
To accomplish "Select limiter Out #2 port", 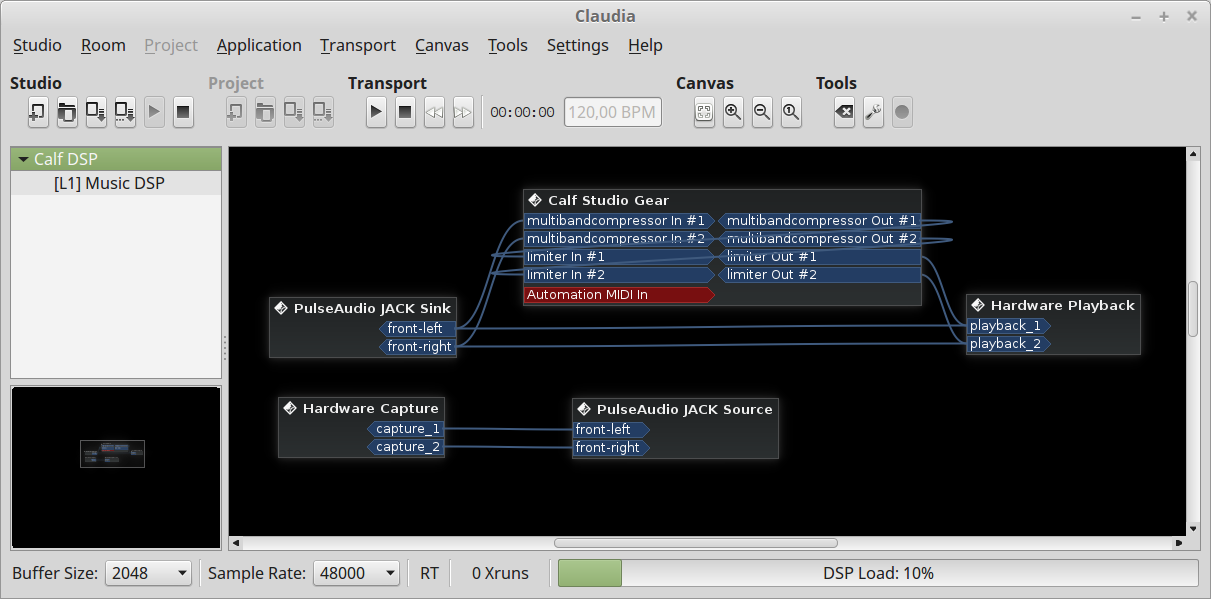I will 819,274.
